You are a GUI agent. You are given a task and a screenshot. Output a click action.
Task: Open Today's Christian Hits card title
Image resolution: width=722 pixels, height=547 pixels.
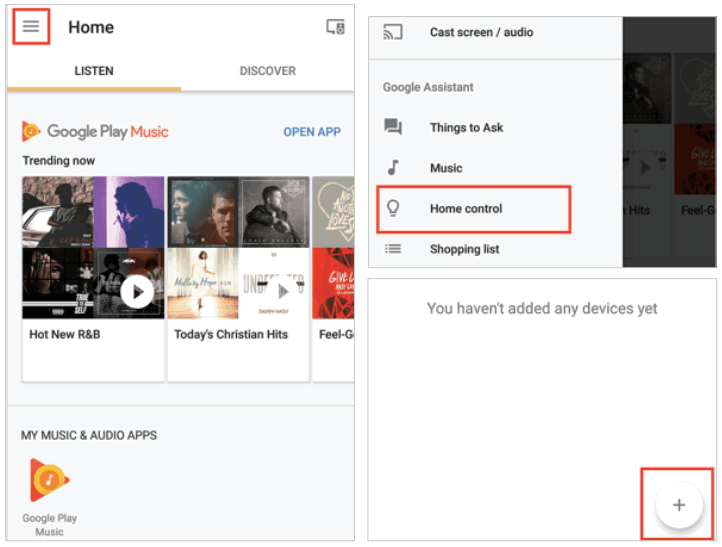click(231, 335)
